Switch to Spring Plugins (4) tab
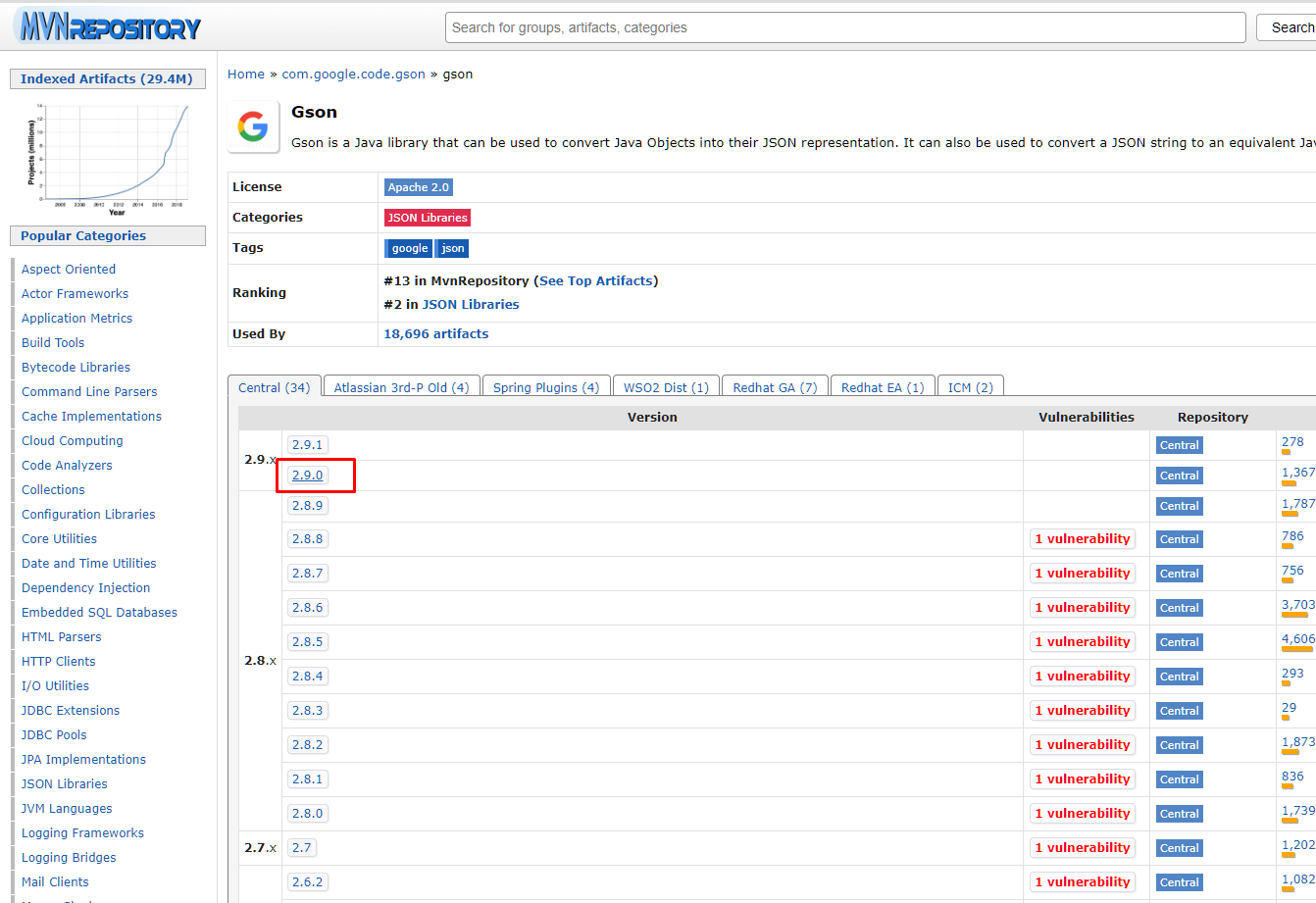 (546, 387)
